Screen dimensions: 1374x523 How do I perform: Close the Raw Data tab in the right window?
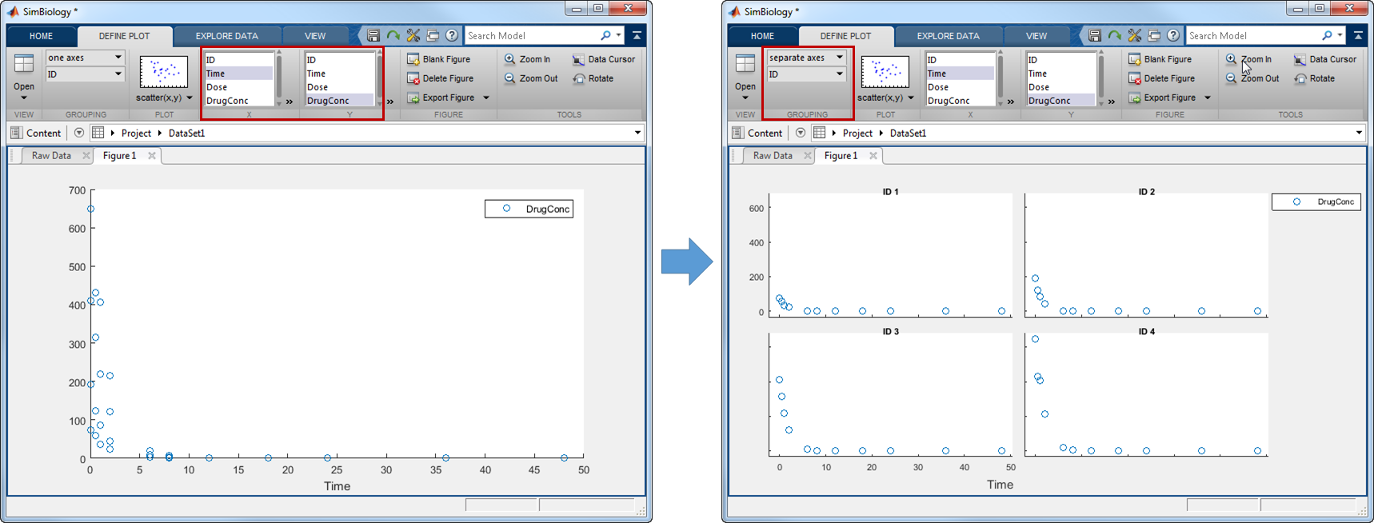pyautogui.click(x=806, y=156)
